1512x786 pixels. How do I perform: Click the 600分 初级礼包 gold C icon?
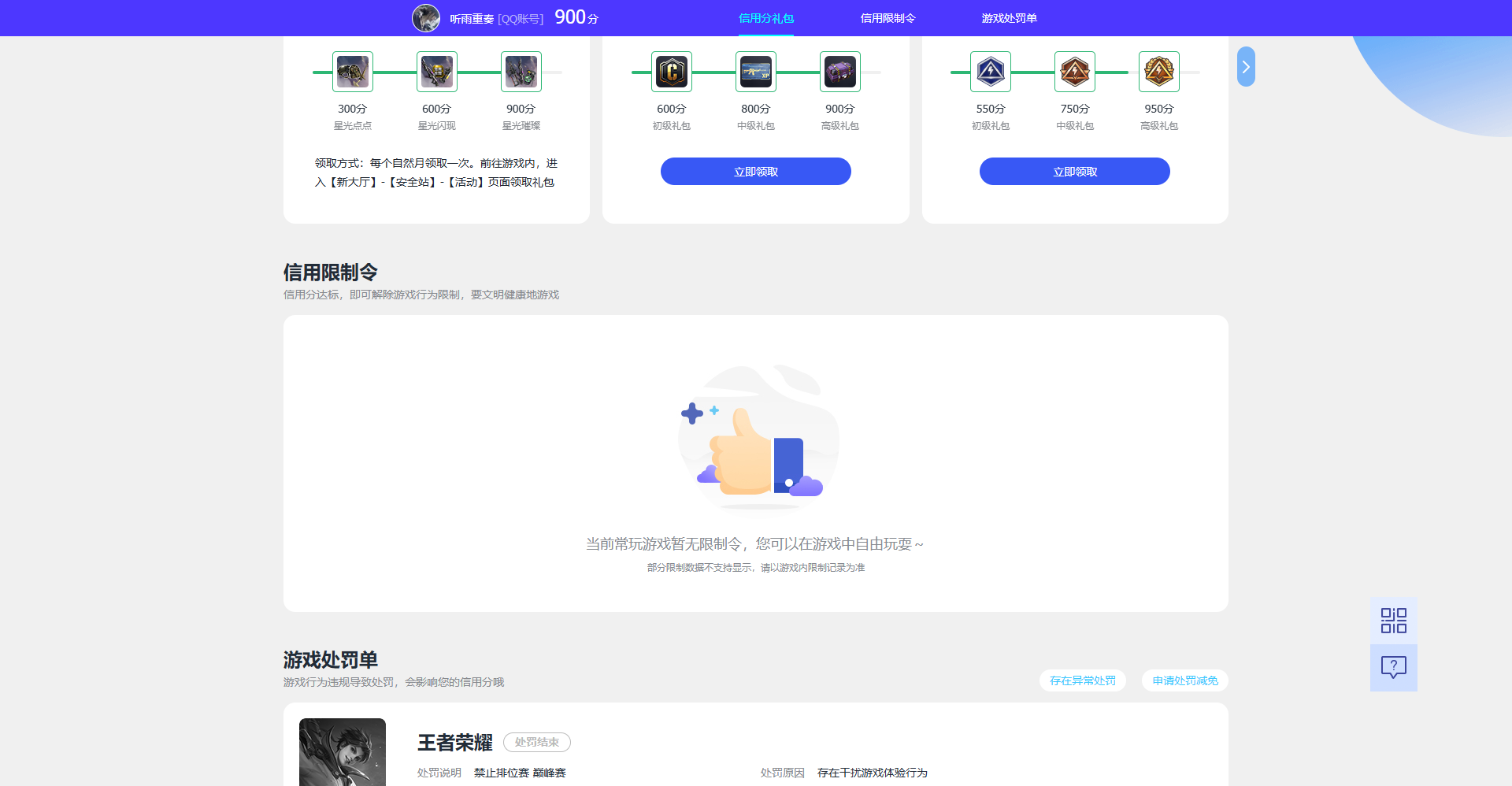(672, 72)
